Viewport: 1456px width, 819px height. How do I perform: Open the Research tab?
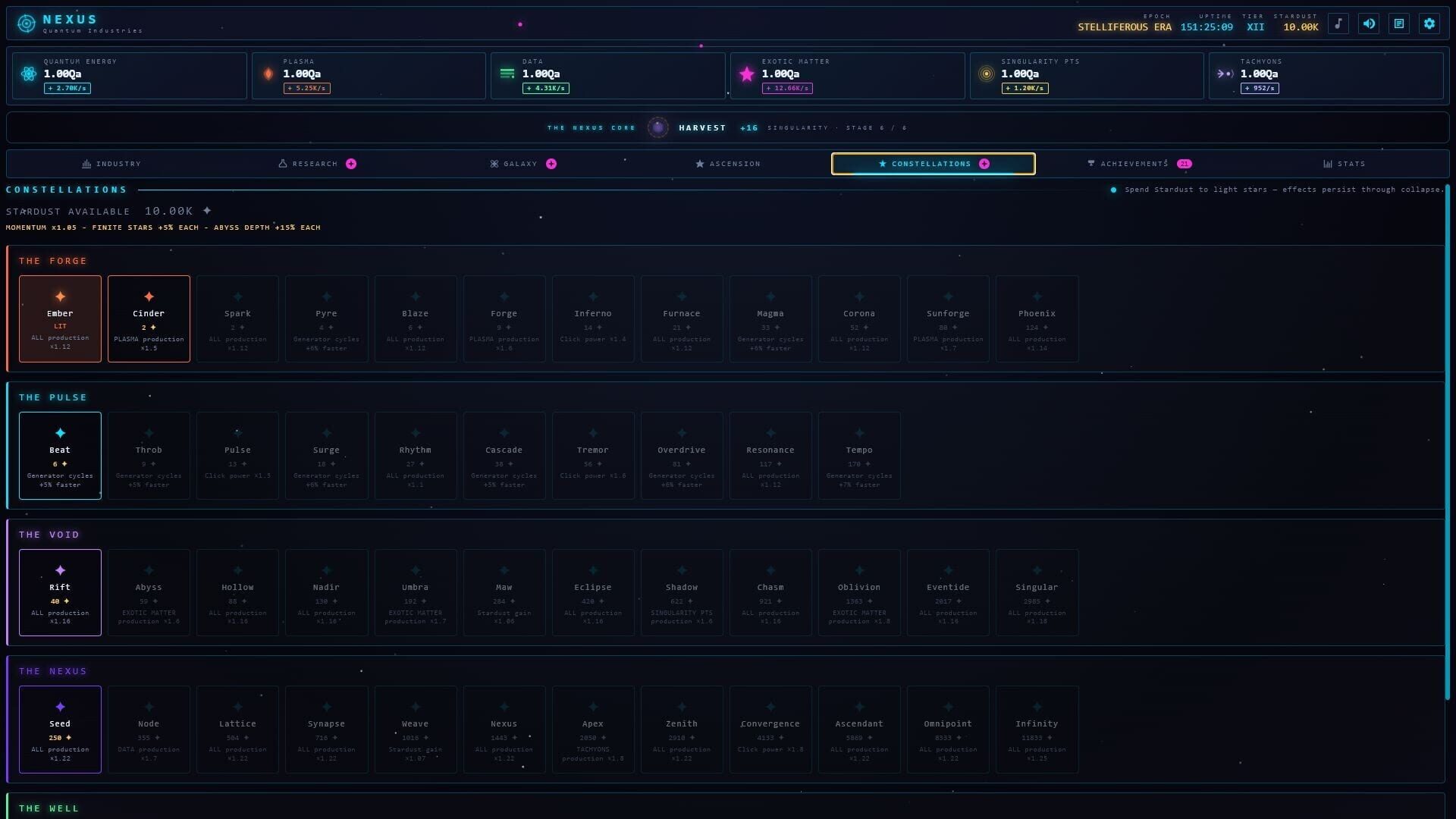tap(317, 164)
